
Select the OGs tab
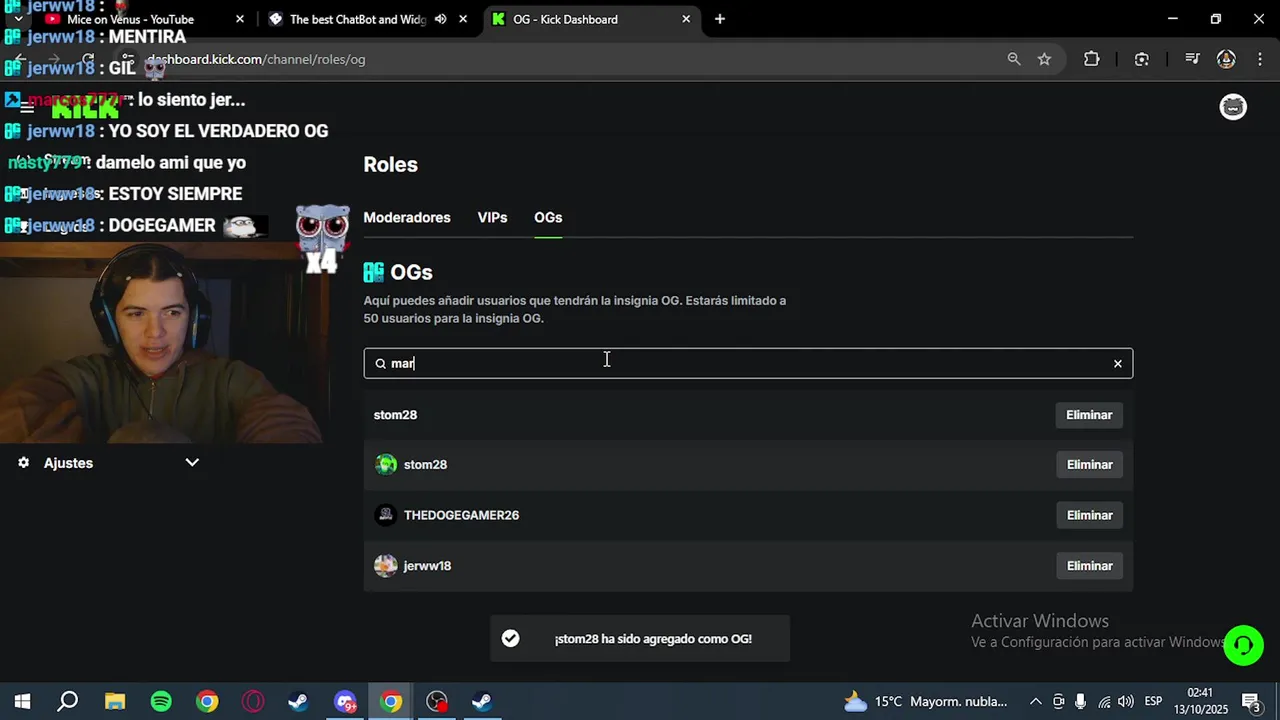coord(548,217)
